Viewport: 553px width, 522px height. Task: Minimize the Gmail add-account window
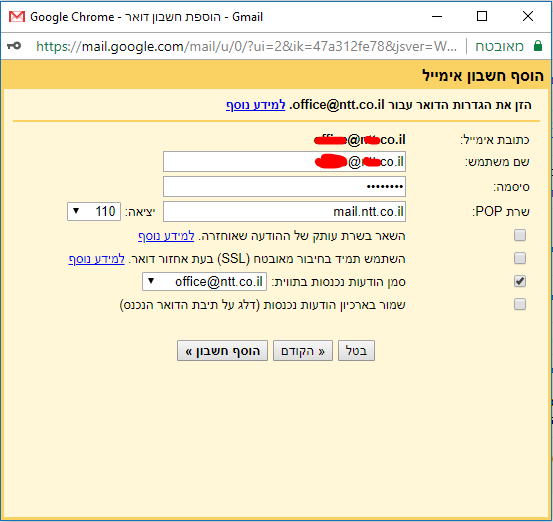[437, 17]
